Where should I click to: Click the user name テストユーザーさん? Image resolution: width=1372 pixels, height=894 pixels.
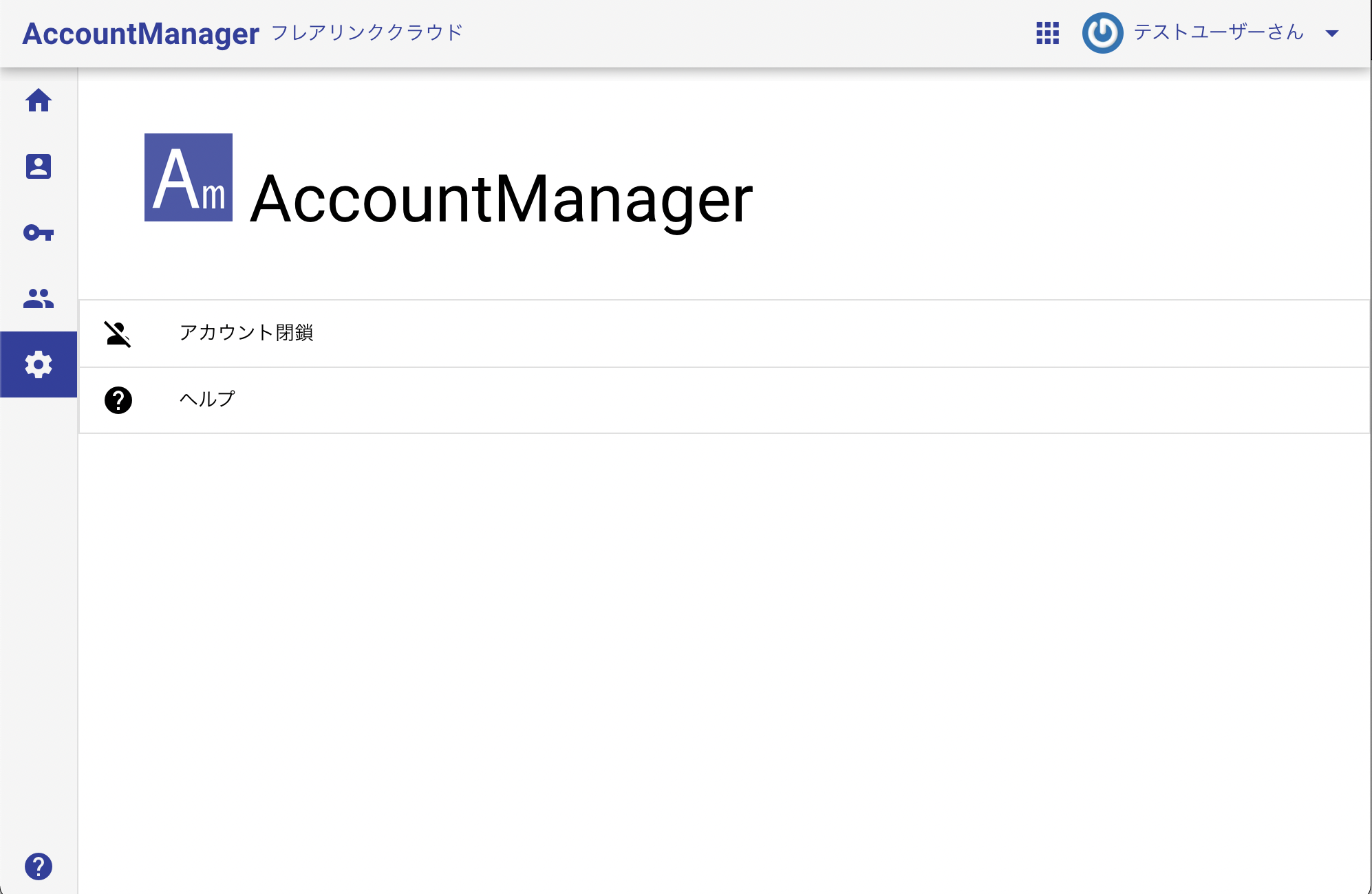pyautogui.click(x=1219, y=32)
